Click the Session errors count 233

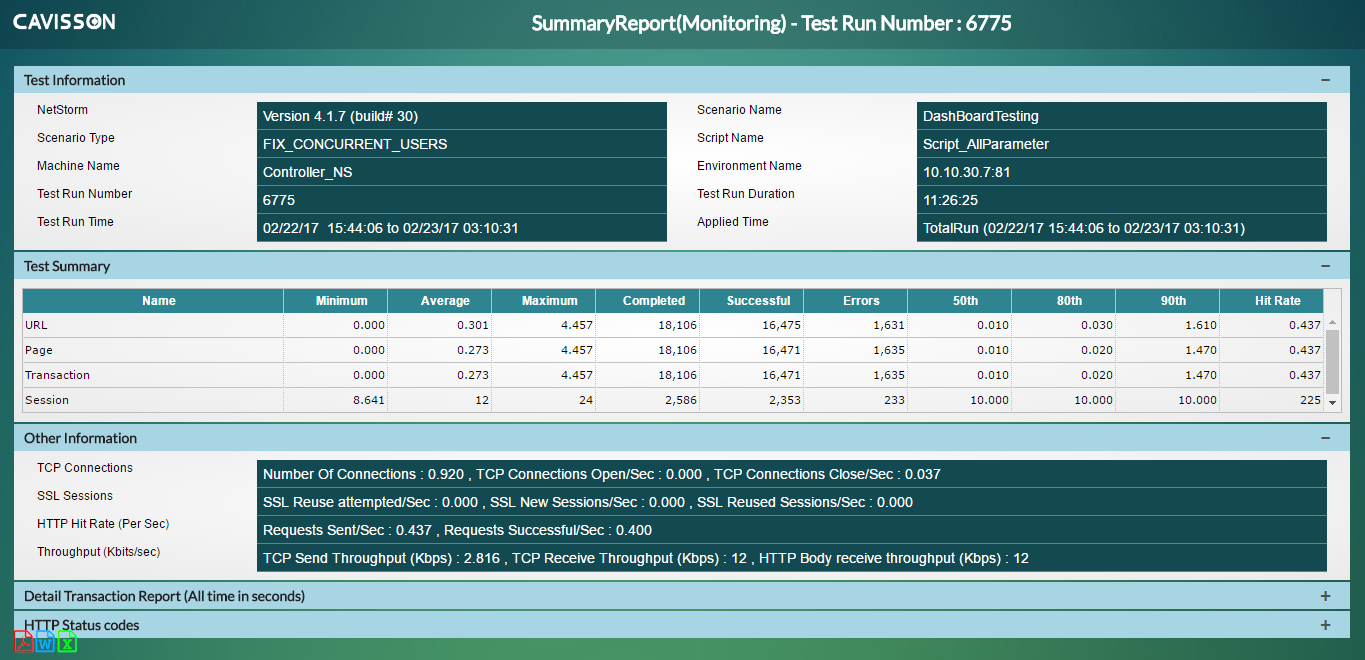pyautogui.click(x=895, y=400)
